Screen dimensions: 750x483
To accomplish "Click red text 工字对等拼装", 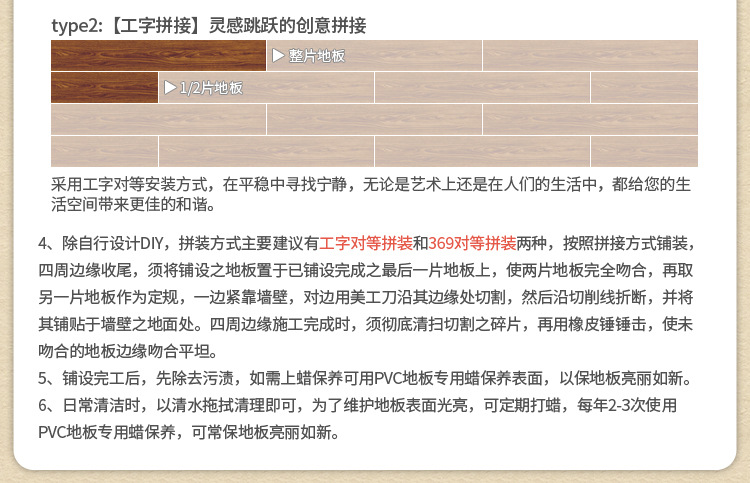I will coord(366,243).
